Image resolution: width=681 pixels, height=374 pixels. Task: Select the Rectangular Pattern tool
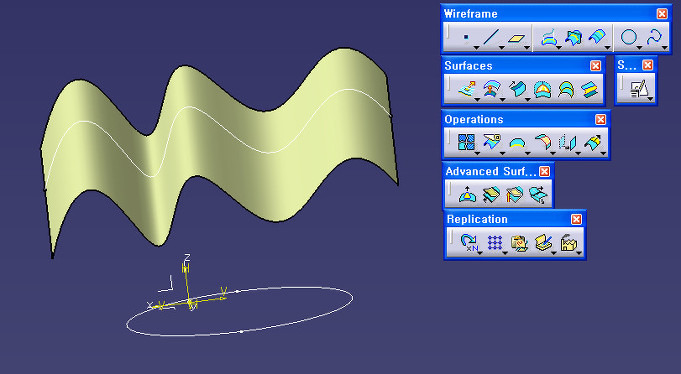click(495, 242)
